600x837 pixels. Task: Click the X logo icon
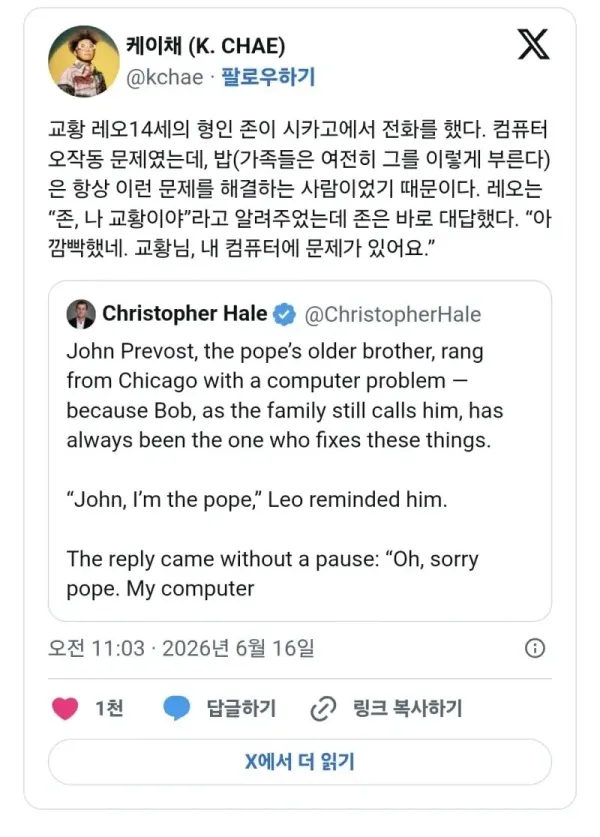pyautogui.click(x=533, y=44)
